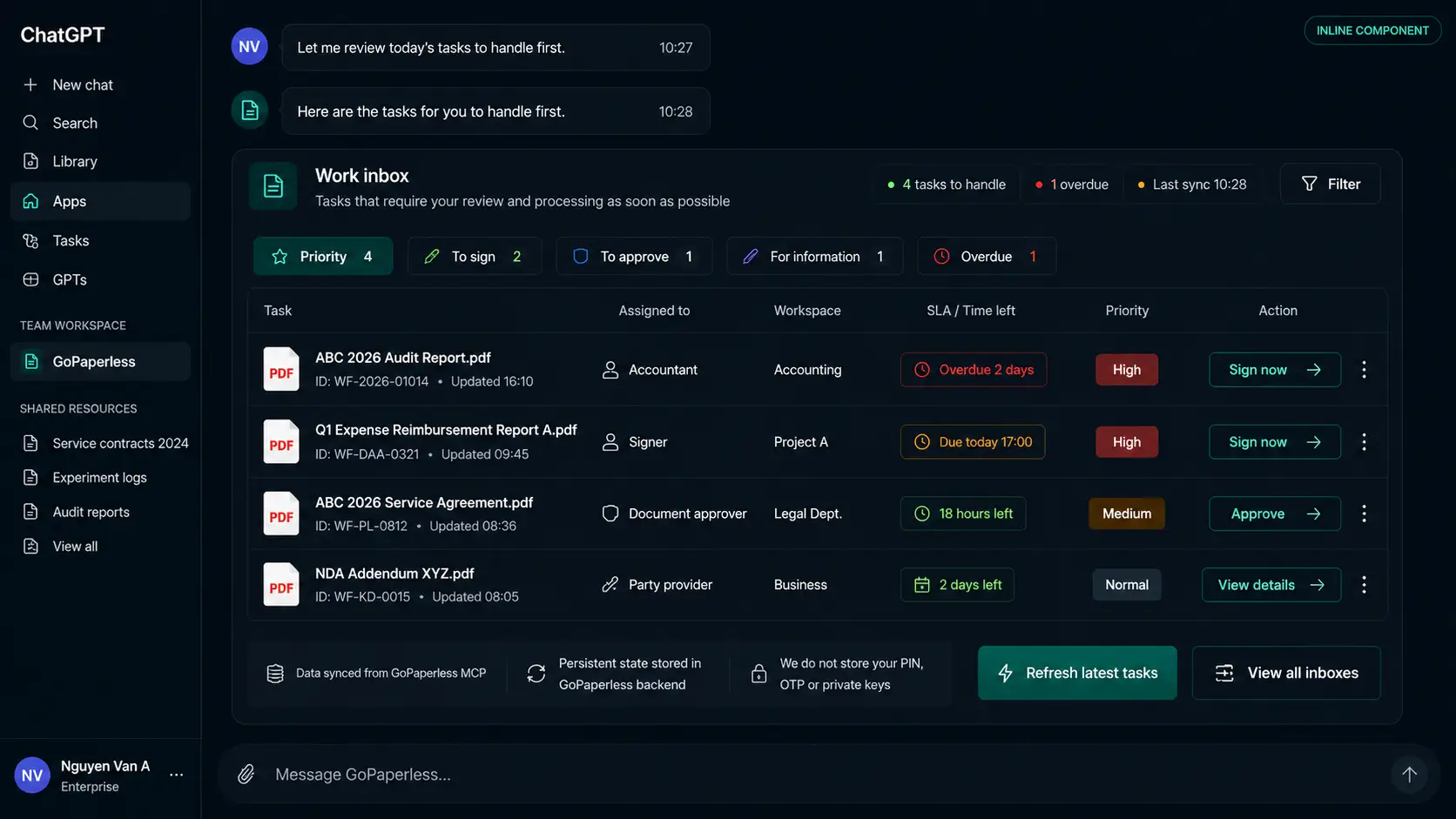Open Library from the sidebar

tap(100, 161)
